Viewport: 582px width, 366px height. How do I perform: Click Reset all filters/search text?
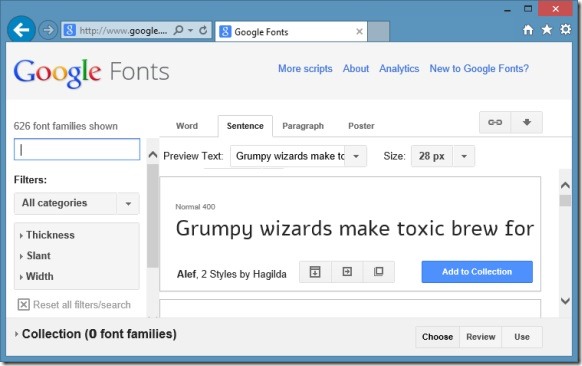tap(82, 305)
